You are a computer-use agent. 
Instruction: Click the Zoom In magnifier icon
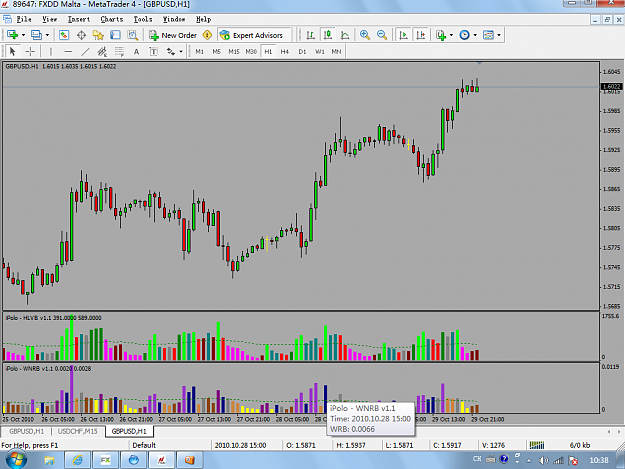point(365,35)
